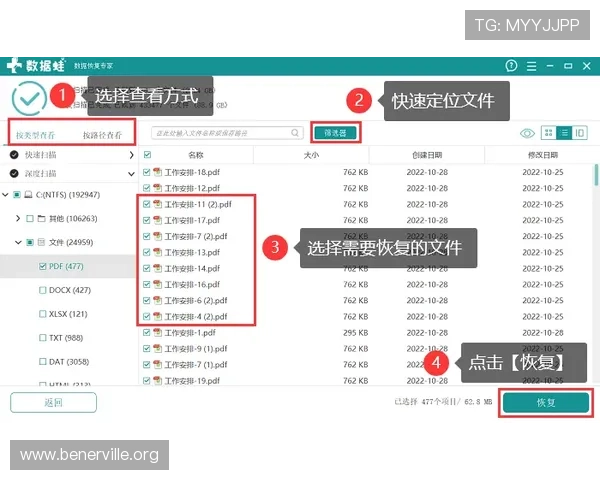Image resolution: width=600 pixels, height=480 pixels.
Task: Click the C:(NTFS) drive icon
Action: (x=28, y=195)
